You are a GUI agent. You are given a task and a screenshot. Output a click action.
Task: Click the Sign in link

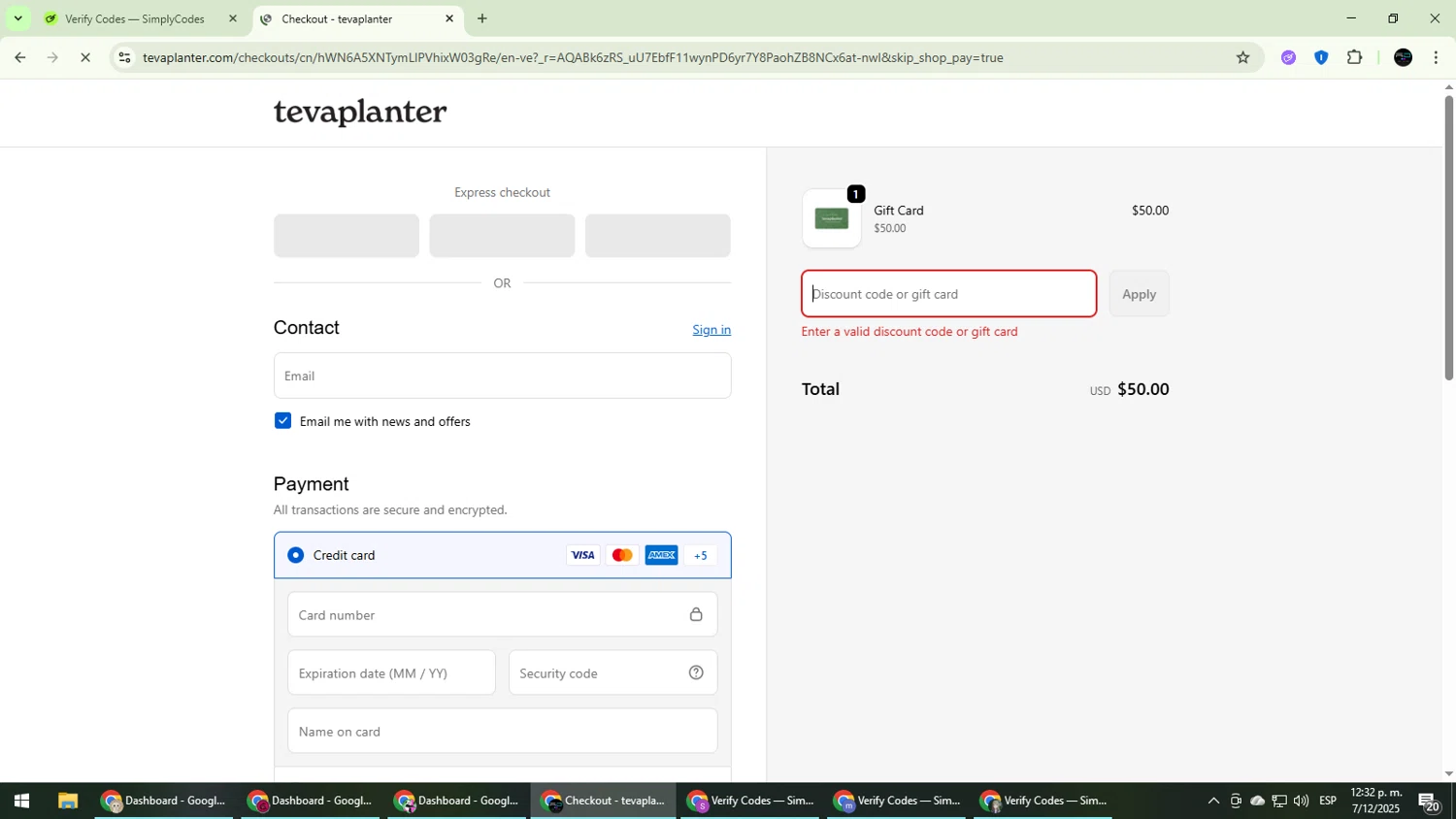pyautogui.click(x=711, y=330)
